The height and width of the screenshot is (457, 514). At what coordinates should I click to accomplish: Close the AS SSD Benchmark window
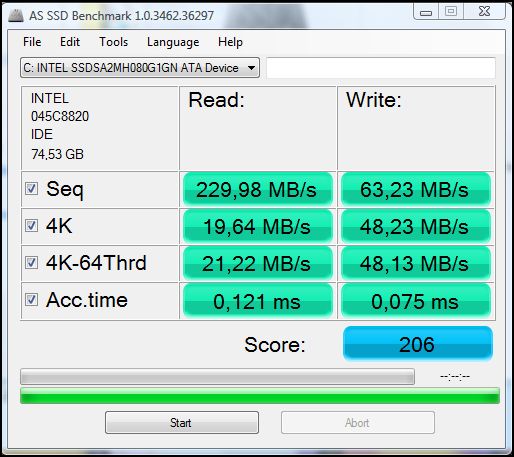[x=484, y=12]
